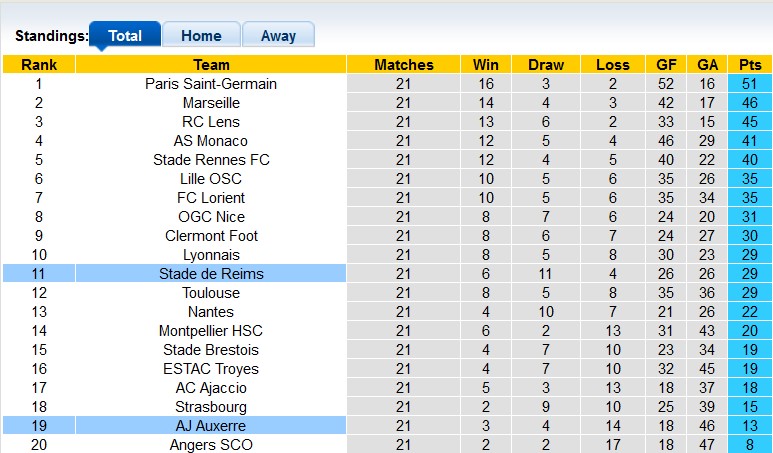773x453 pixels.
Task: Click the Win column header
Action: 487,65
